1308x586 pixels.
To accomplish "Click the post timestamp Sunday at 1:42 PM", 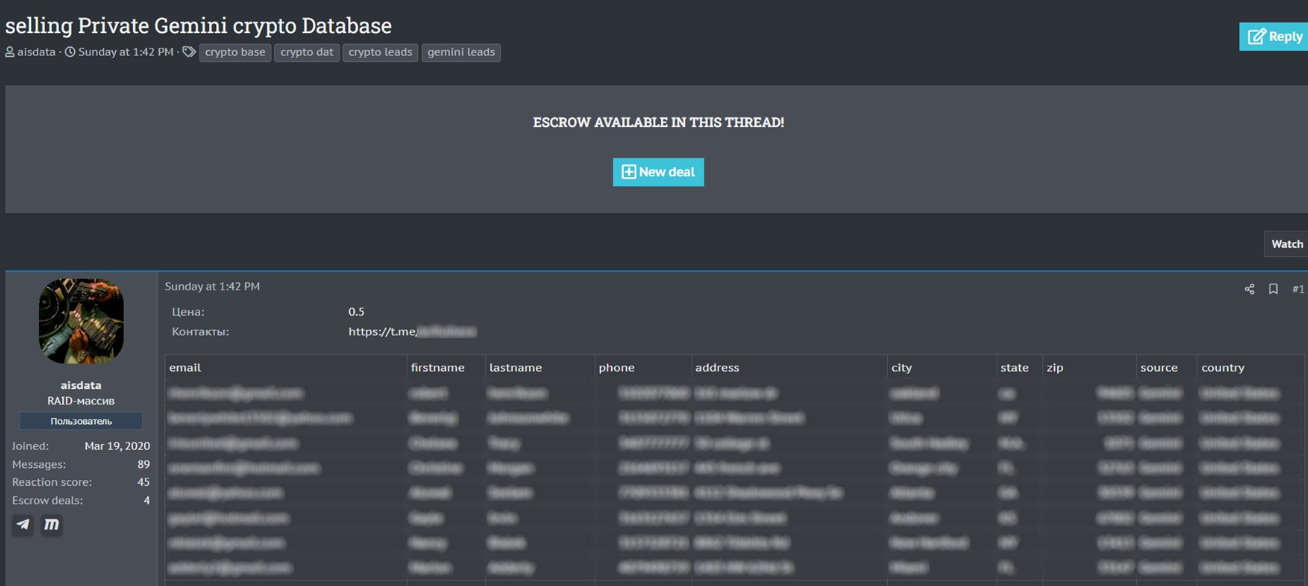I will 212,286.
